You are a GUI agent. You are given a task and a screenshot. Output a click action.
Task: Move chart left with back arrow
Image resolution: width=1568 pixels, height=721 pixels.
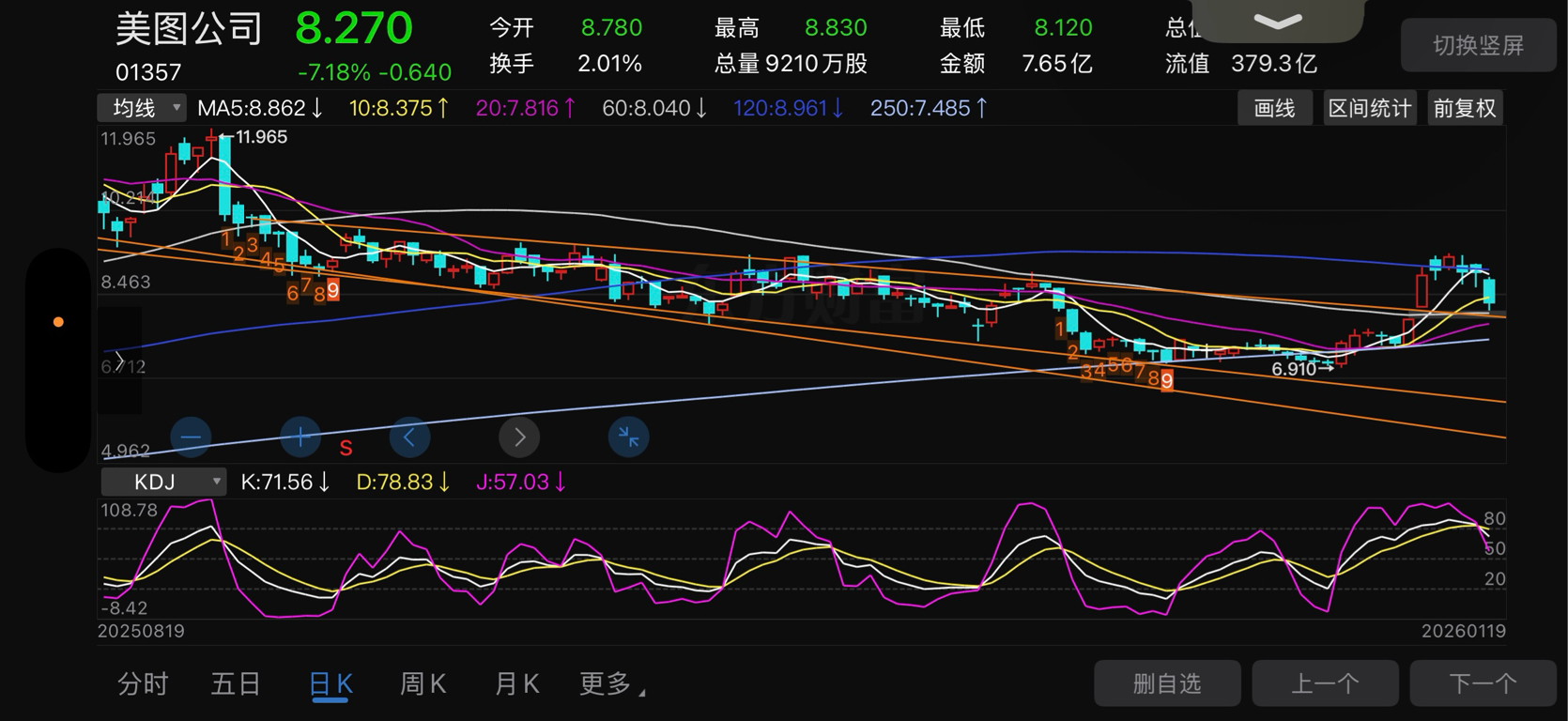coord(409,437)
